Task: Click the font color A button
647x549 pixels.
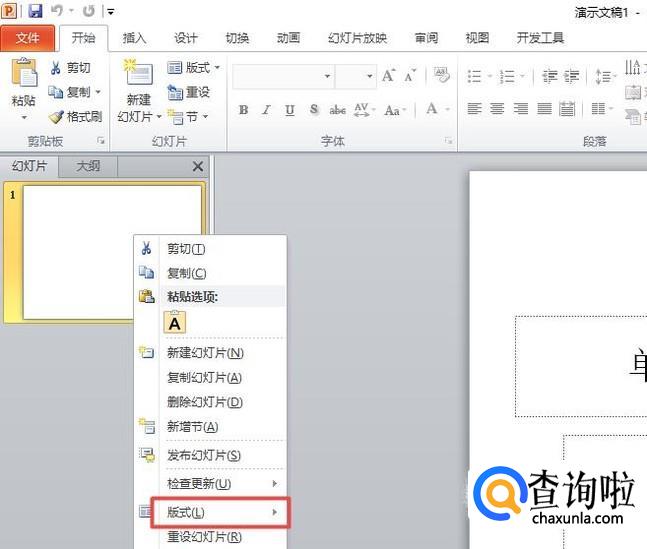Action: pyautogui.click(x=432, y=109)
